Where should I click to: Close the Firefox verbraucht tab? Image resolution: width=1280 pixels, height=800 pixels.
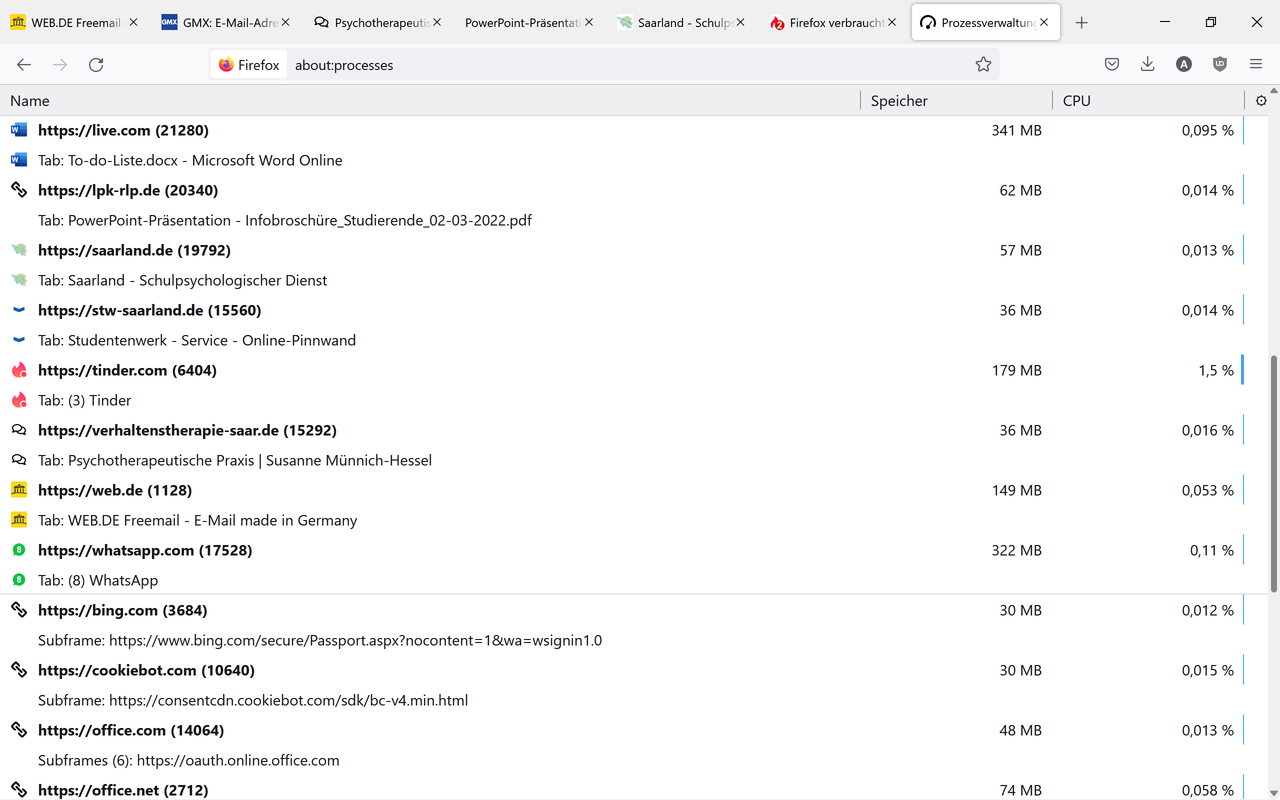point(893,22)
